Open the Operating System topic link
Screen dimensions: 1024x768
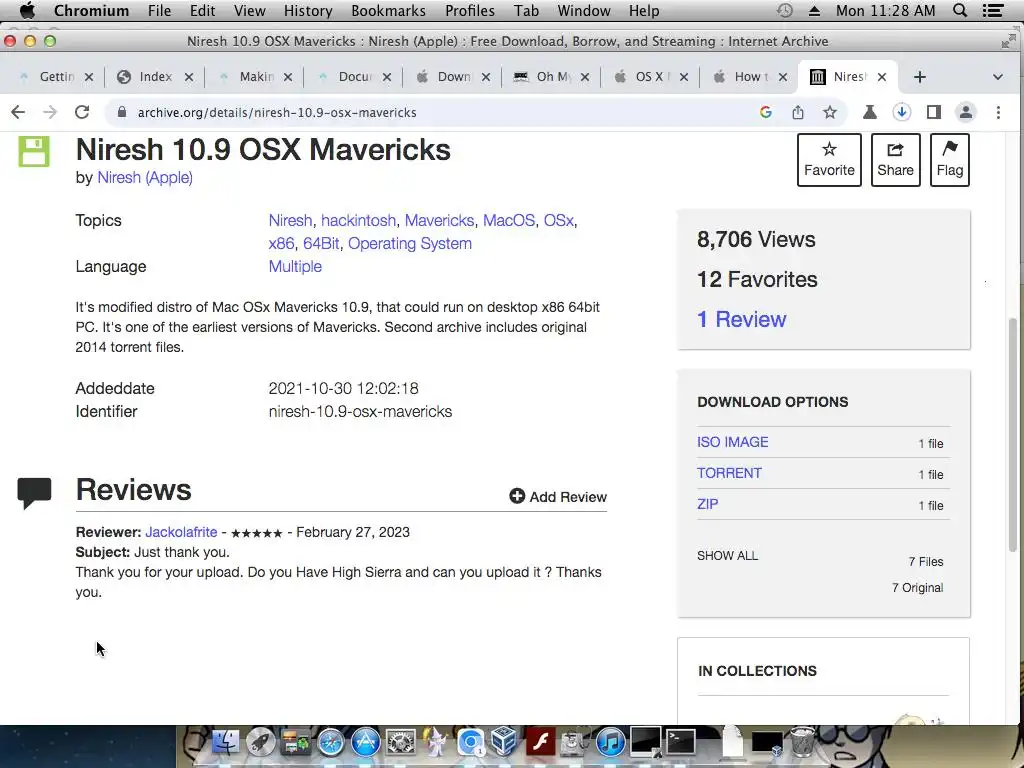(x=409, y=244)
